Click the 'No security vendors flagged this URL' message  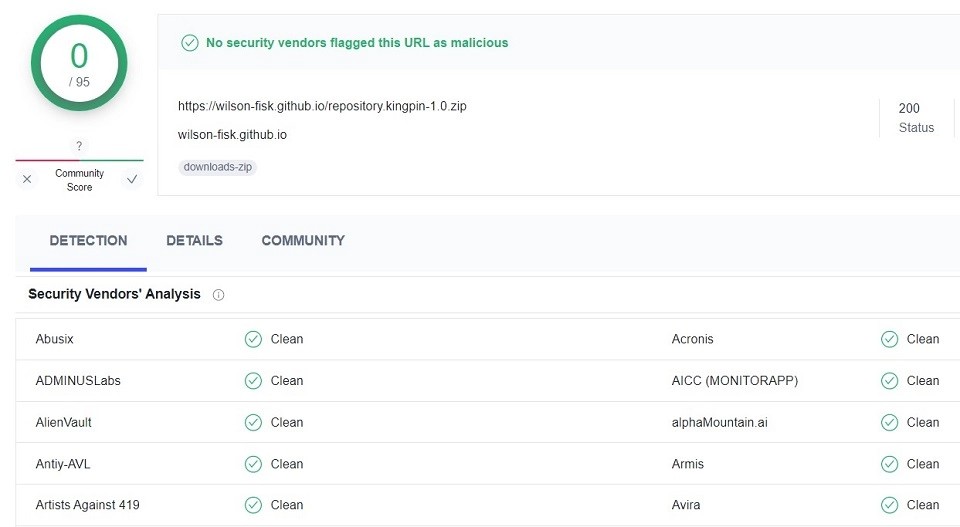coord(357,43)
